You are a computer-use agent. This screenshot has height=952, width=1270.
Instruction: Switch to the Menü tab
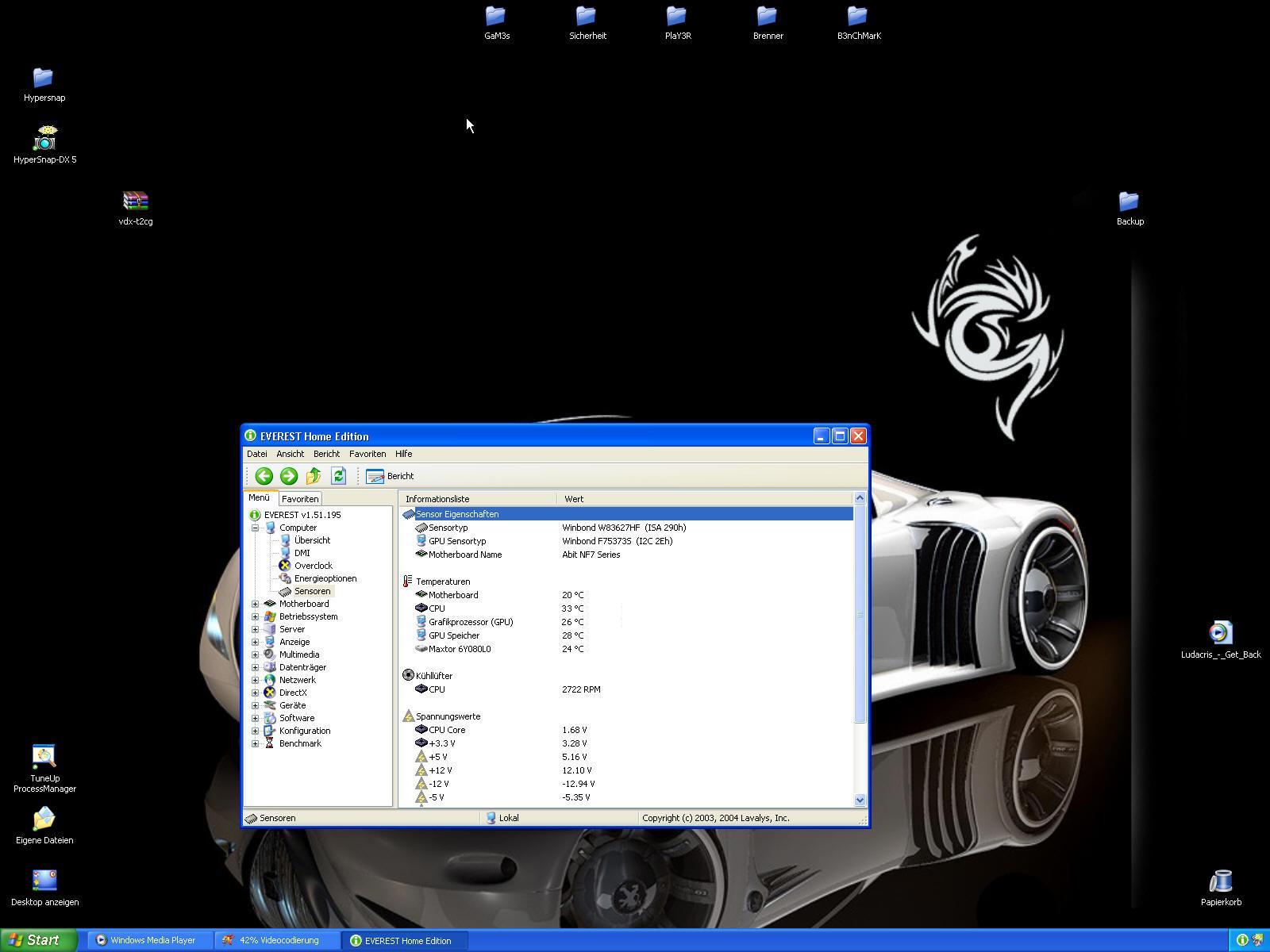(x=259, y=497)
